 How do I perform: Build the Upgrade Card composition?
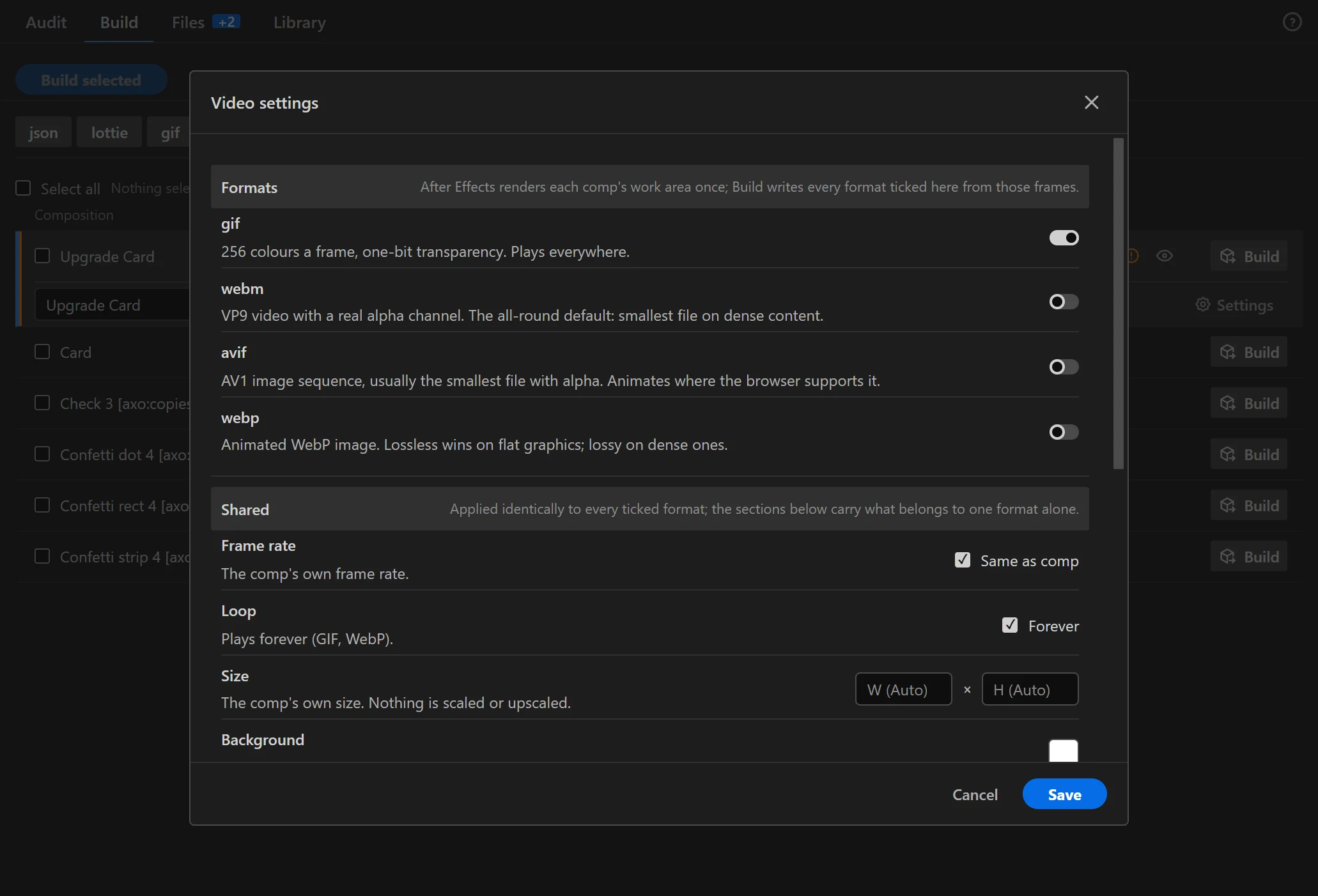[1249, 256]
